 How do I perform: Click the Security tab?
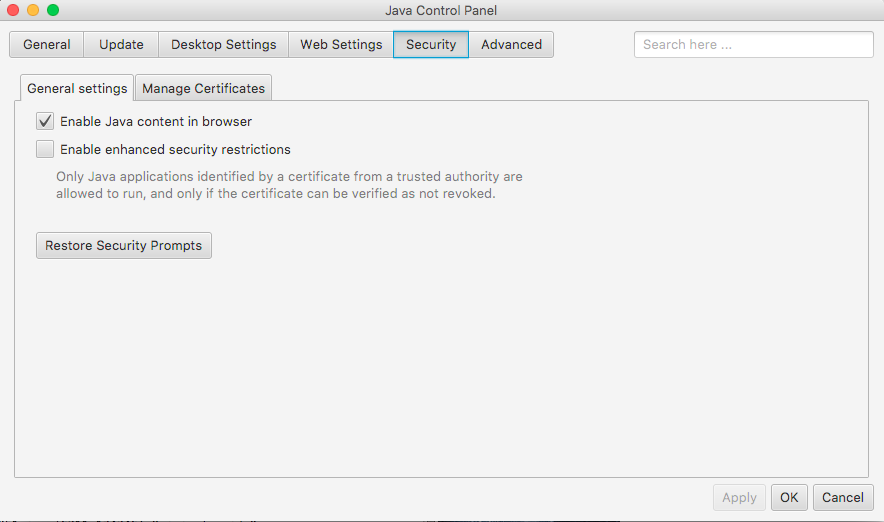[431, 45]
